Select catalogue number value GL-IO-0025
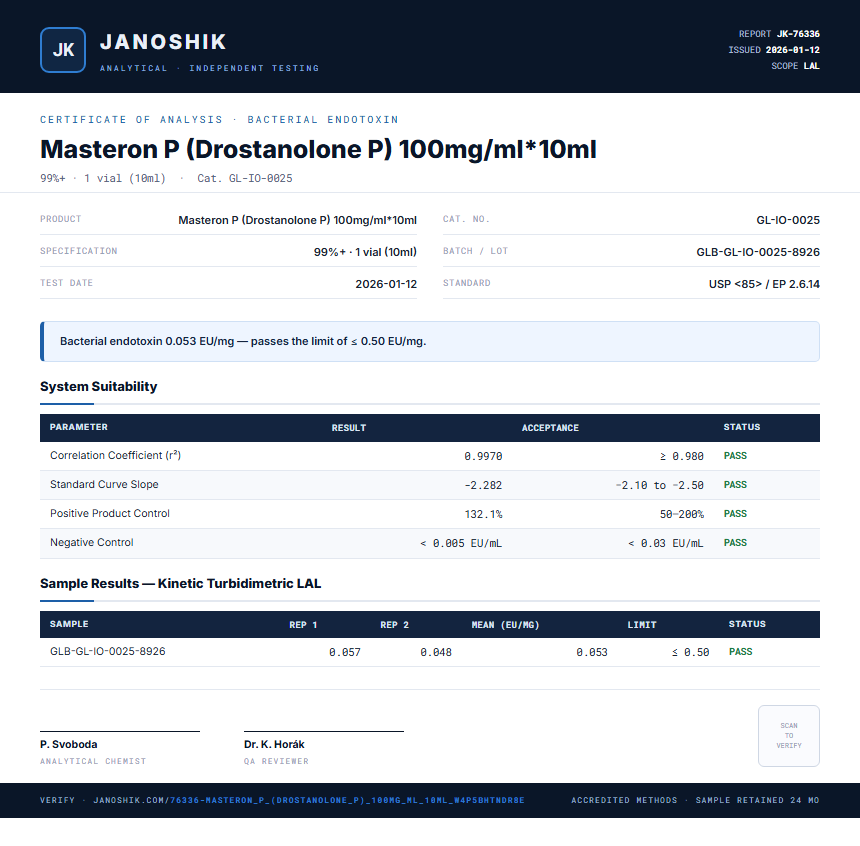 click(788, 220)
